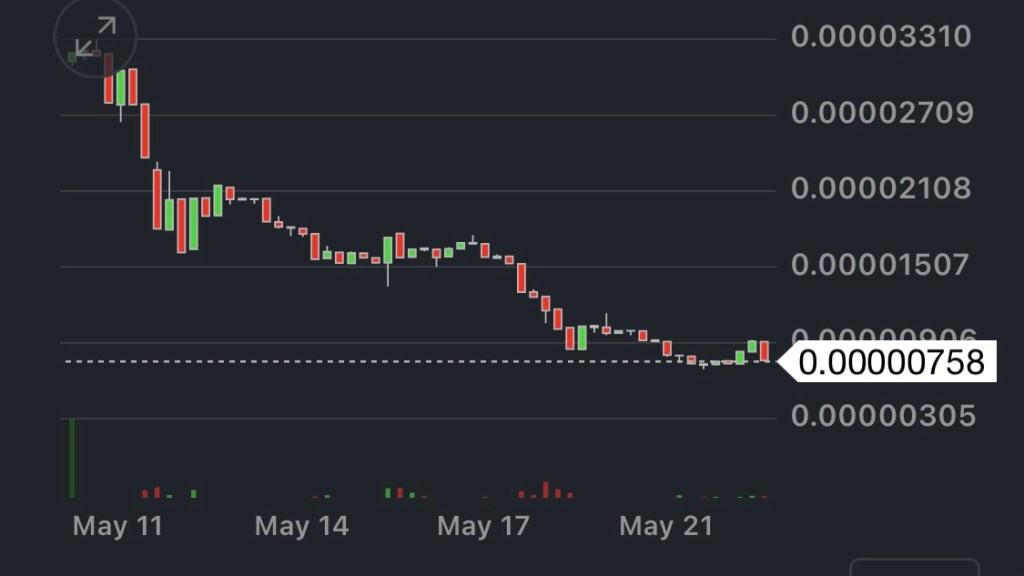This screenshot has height=576, width=1024.
Task: Click the 0.00002709 price axis label
Action: 881,113
